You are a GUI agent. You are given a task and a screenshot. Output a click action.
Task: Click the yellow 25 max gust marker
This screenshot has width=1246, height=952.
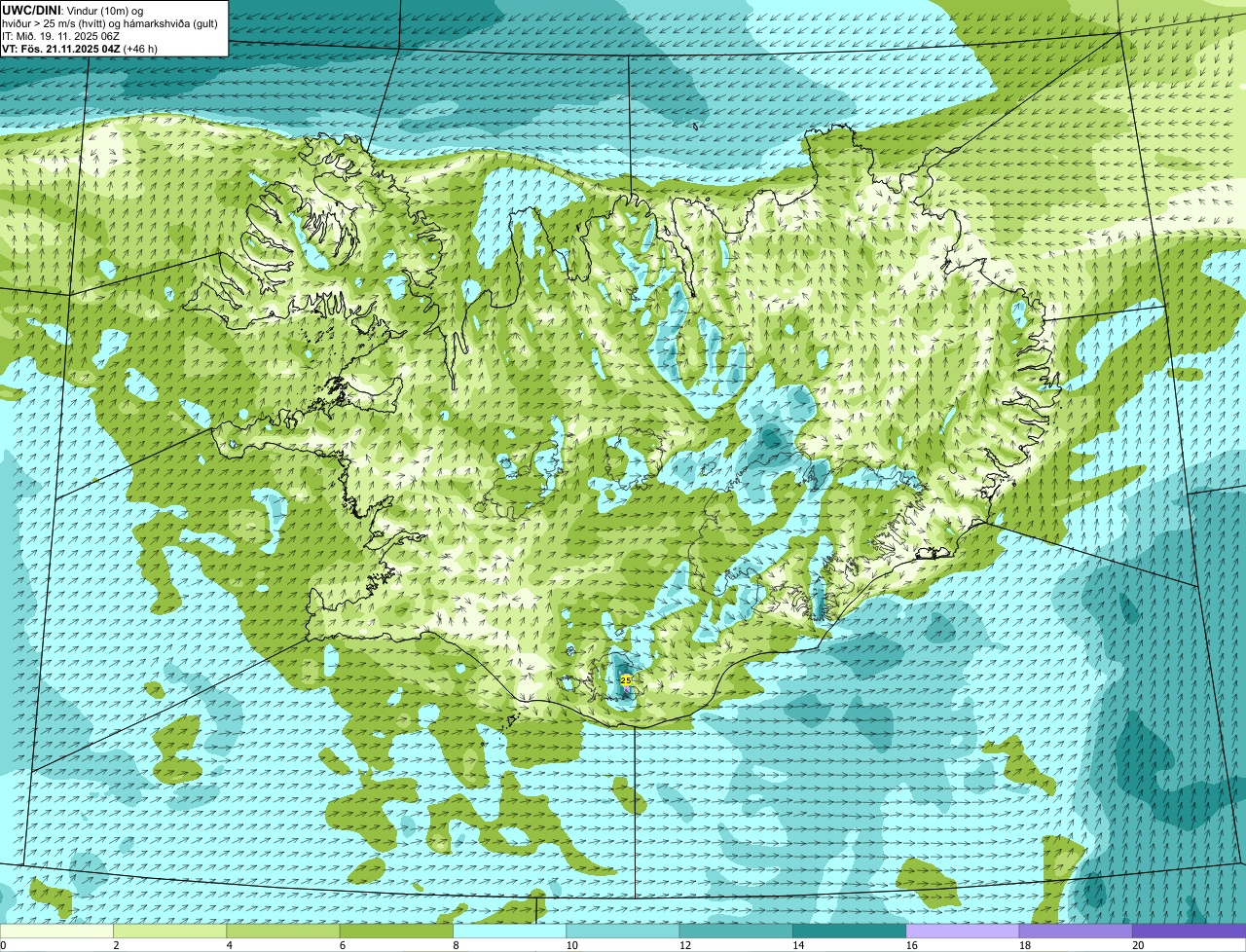point(626,680)
